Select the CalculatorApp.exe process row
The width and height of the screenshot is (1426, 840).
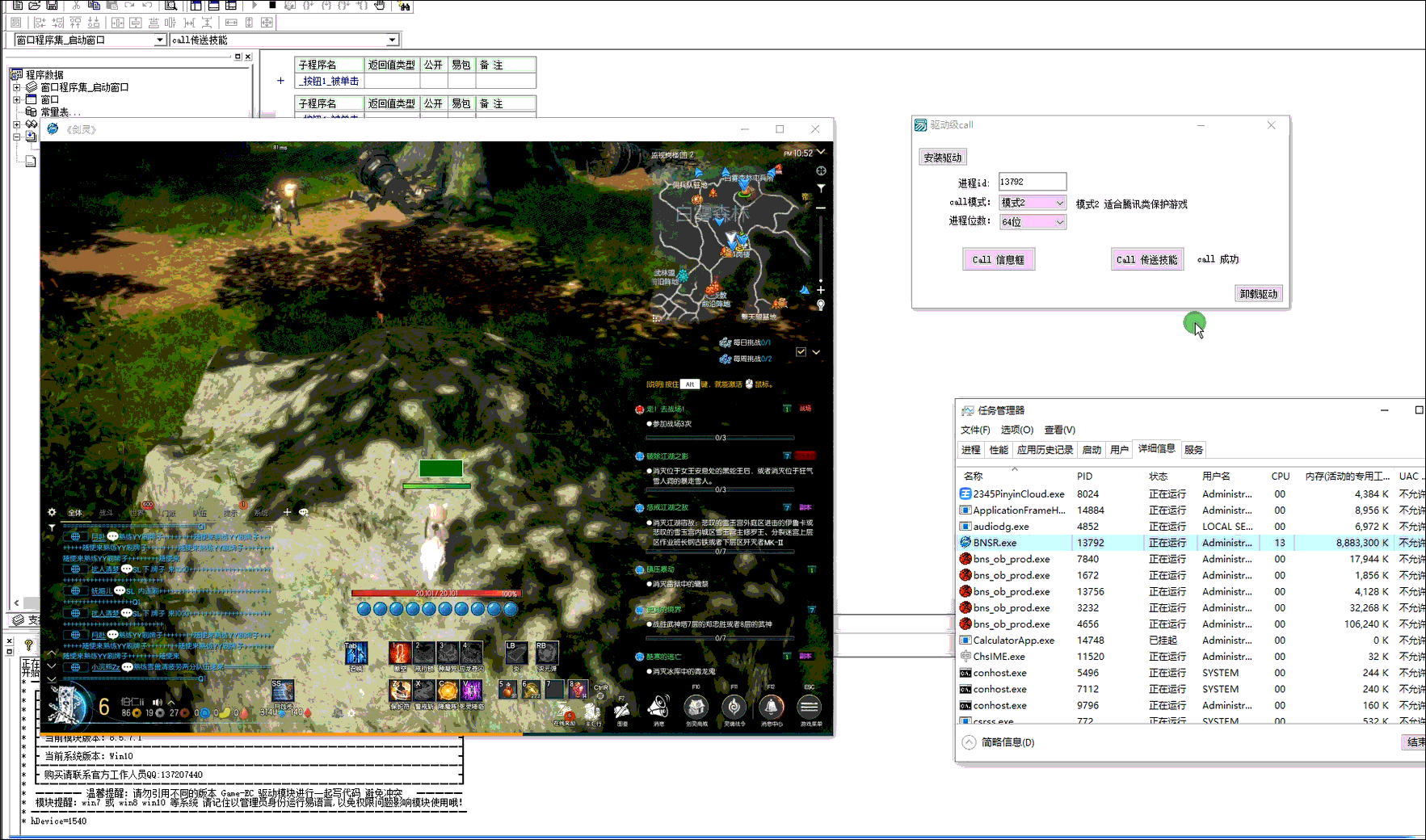(x=1191, y=640)
